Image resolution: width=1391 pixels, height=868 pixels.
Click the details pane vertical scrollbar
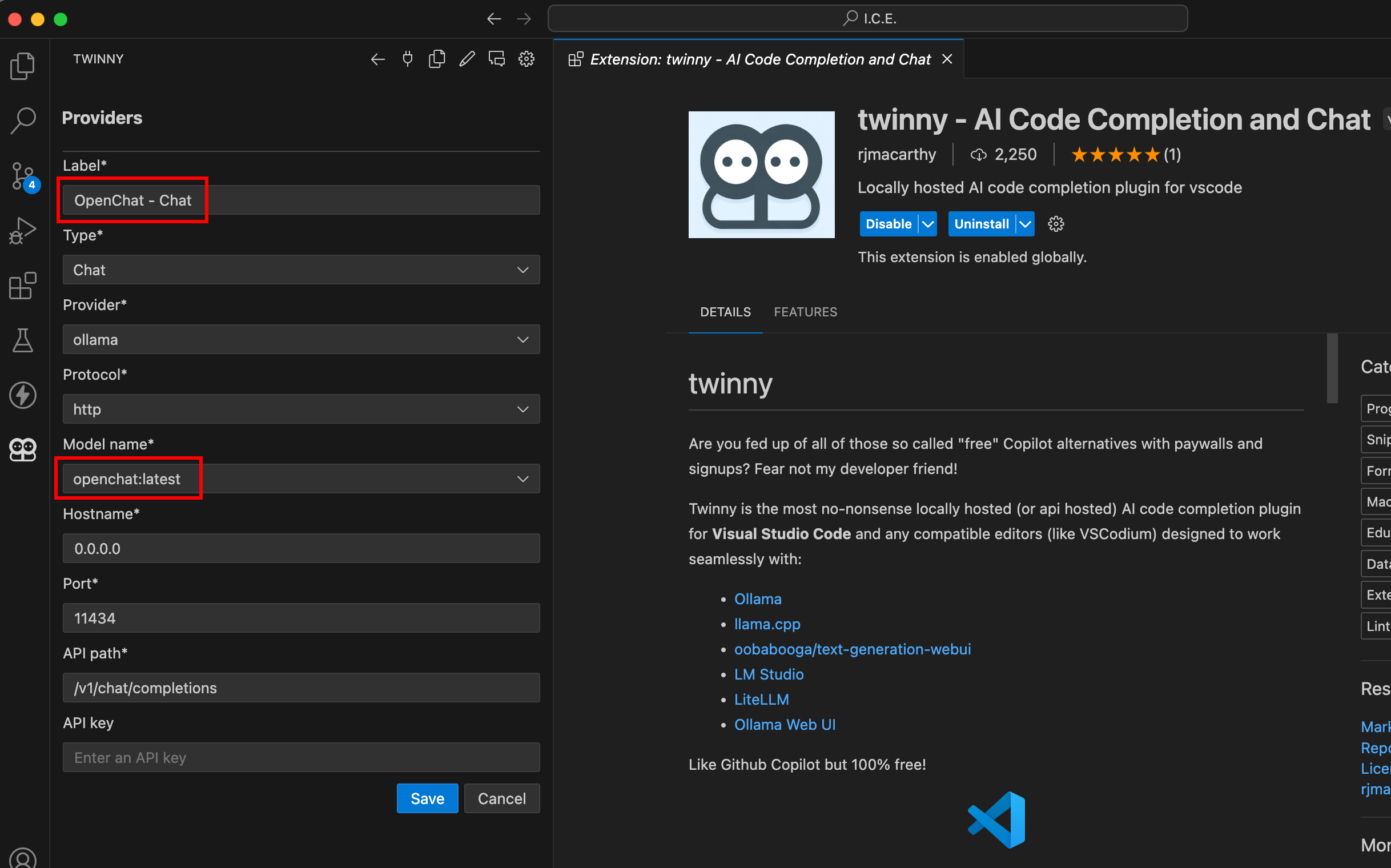pos(1332,368)
